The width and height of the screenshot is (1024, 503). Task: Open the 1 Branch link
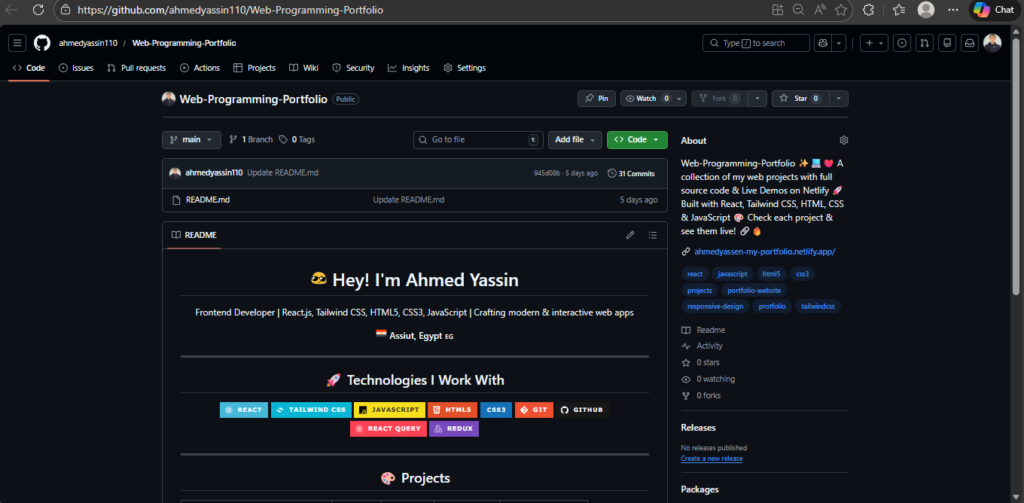click(x=251, y=140)
